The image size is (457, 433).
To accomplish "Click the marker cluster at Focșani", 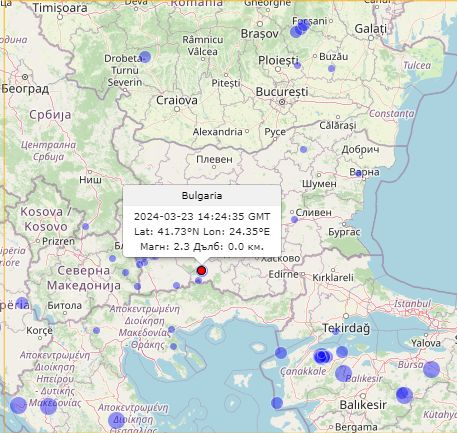I will click(x=300, y=29).
